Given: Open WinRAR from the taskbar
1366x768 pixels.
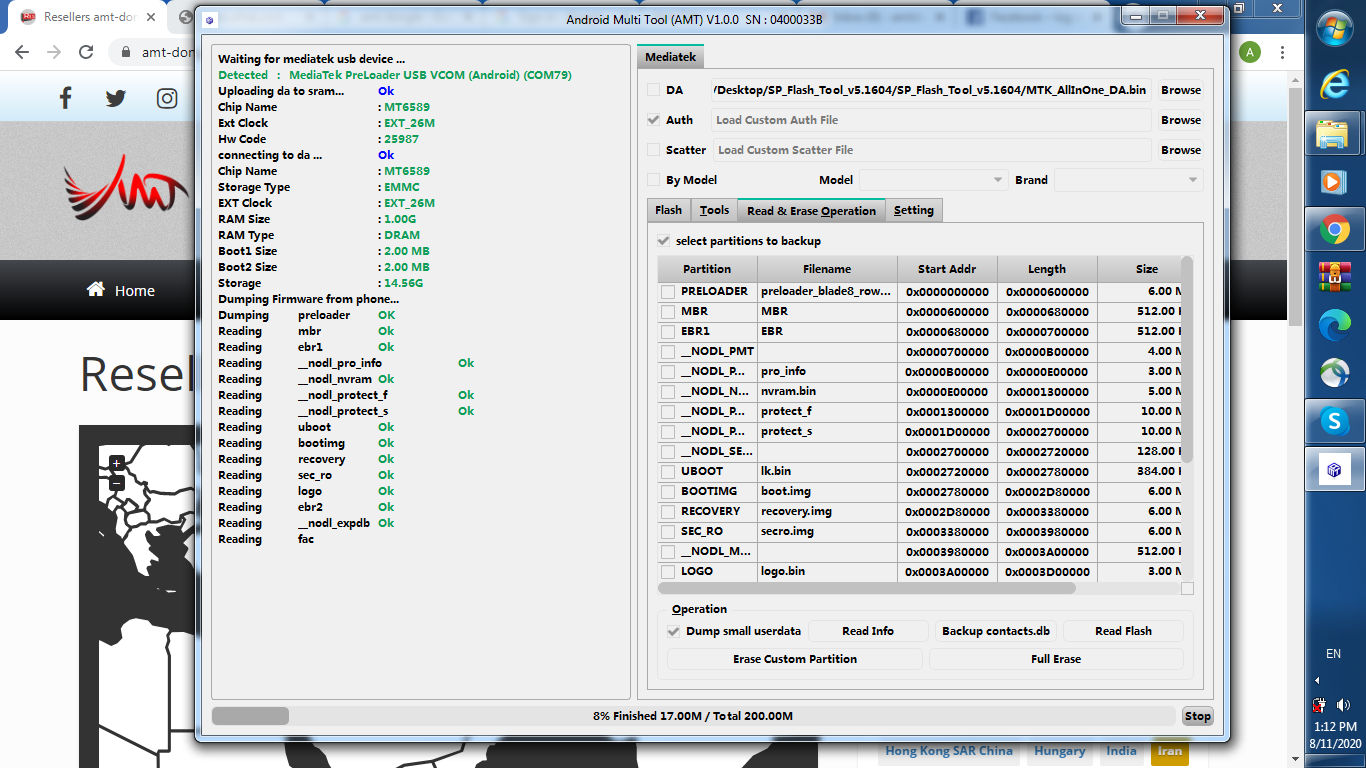Looking at the screenshot, I should pyautogui.click(x=1334, y=278).
